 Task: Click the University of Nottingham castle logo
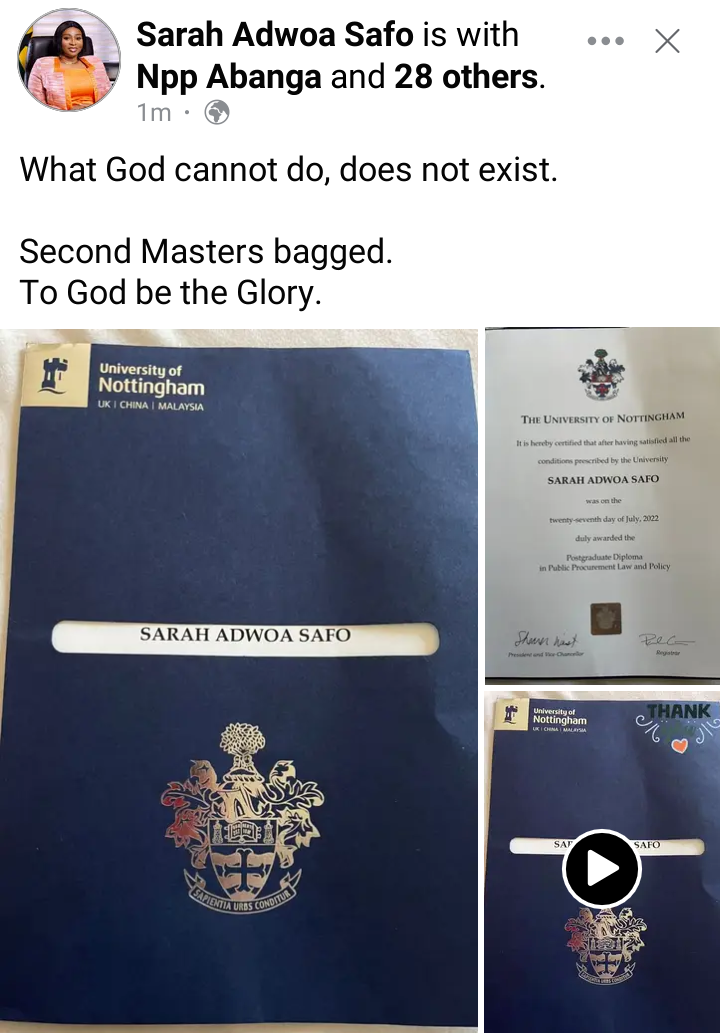pyautogui.click(x=55, y=374)
